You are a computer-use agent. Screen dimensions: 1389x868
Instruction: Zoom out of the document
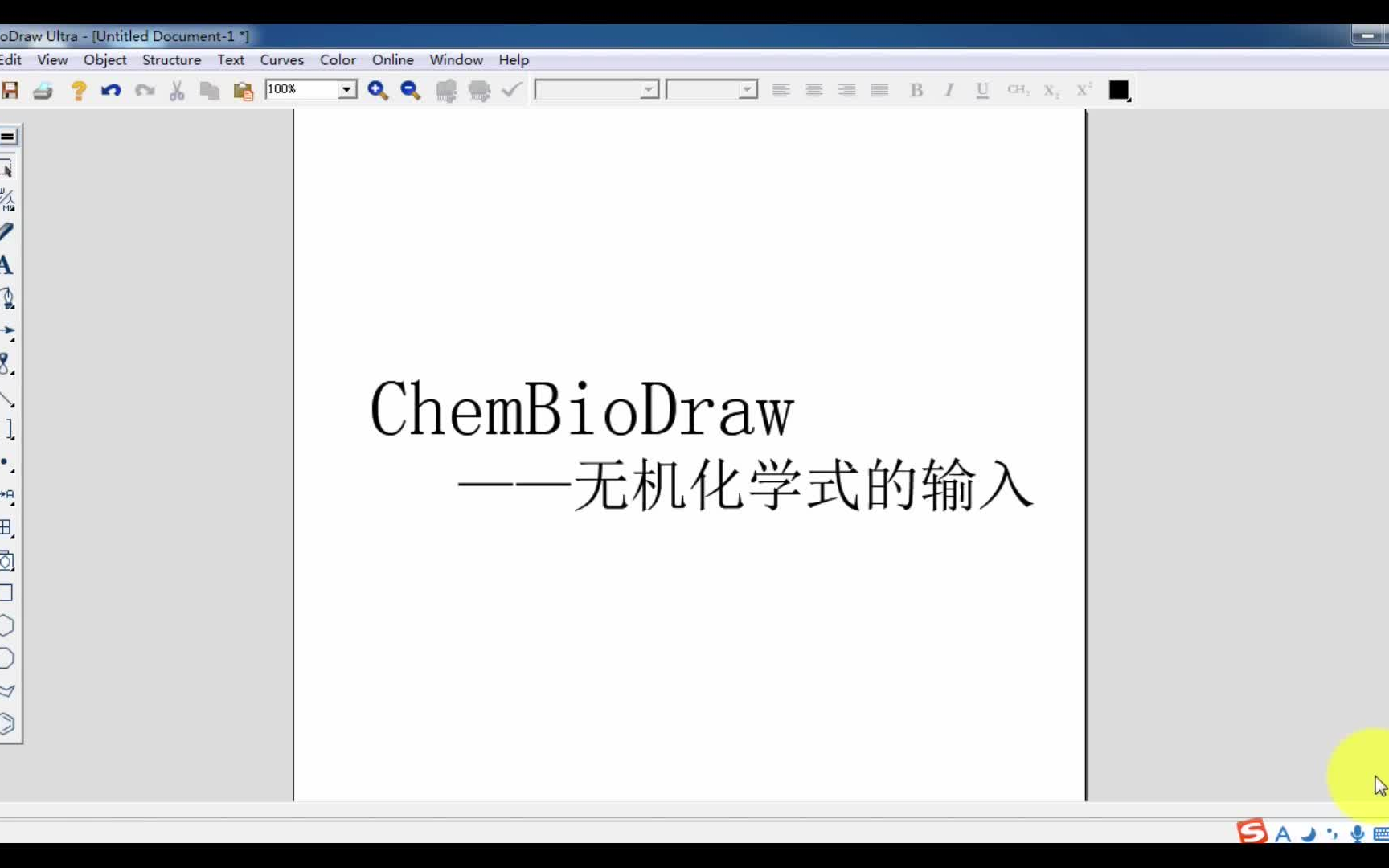(410, 90)
